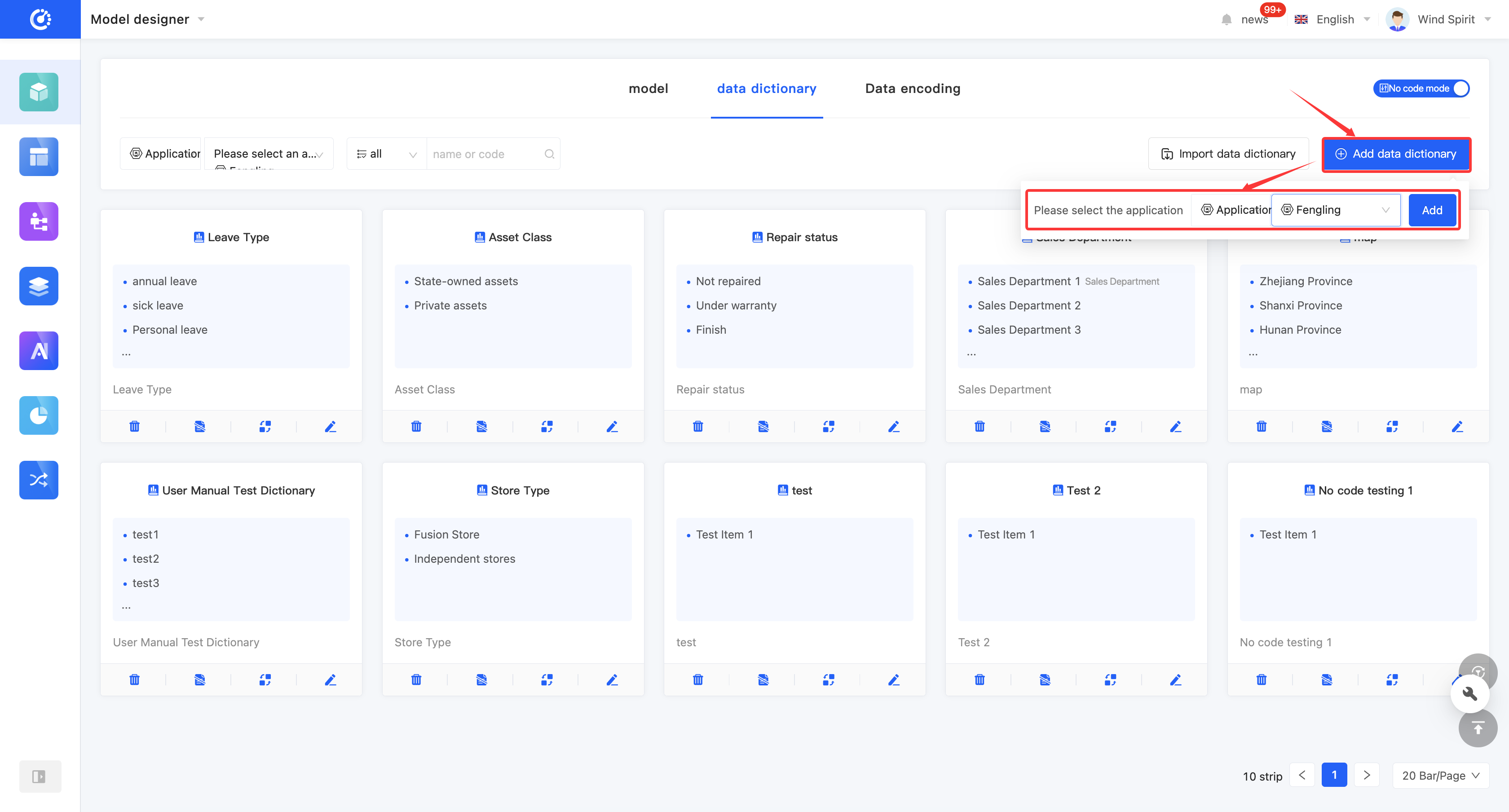Click the notification bell icon
The width and height of the screenshot is (1509, 812).
(1226, 19)
